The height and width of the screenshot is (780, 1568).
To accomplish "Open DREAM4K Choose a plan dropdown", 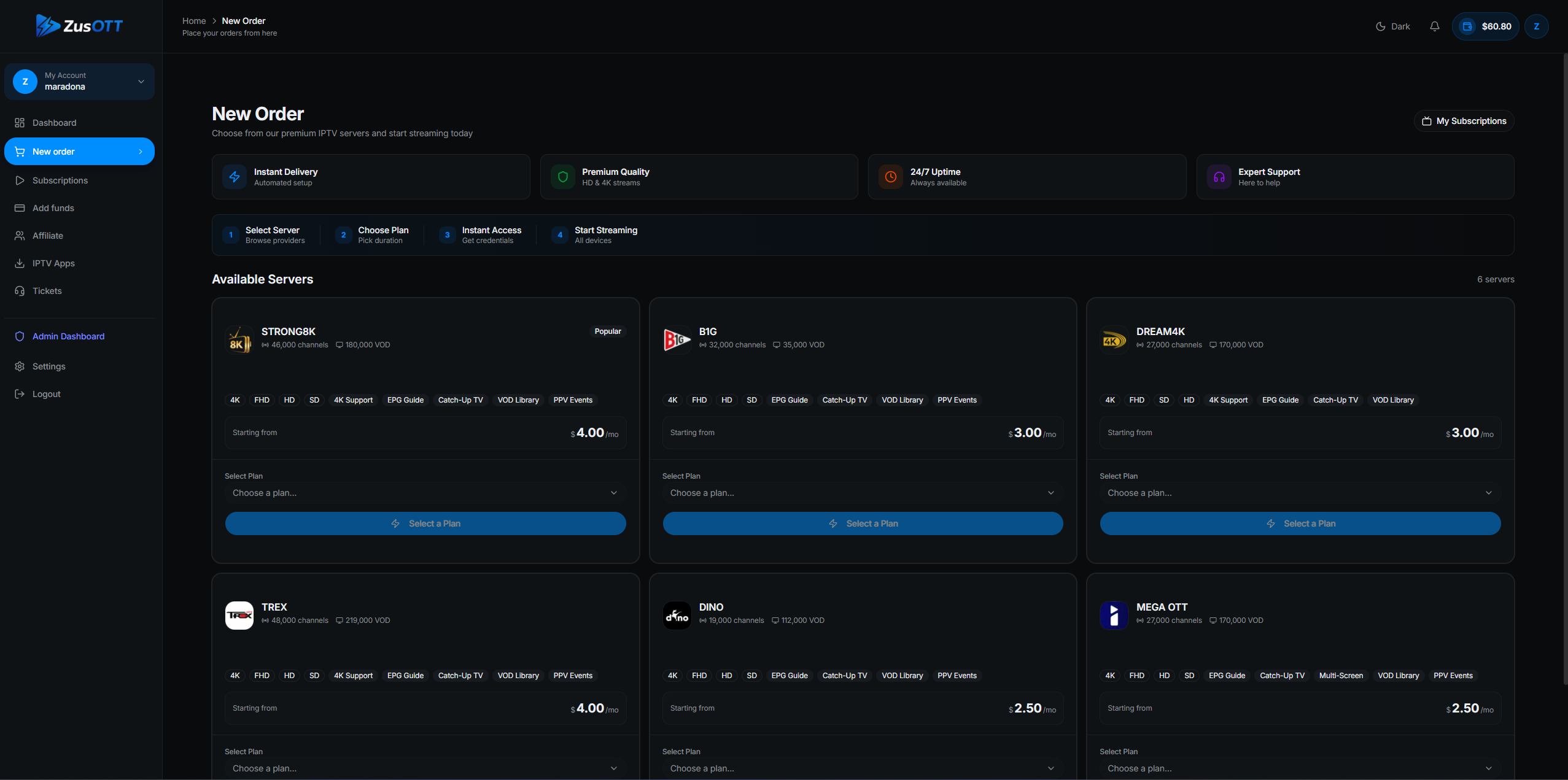I will (x=1300, y=493).
